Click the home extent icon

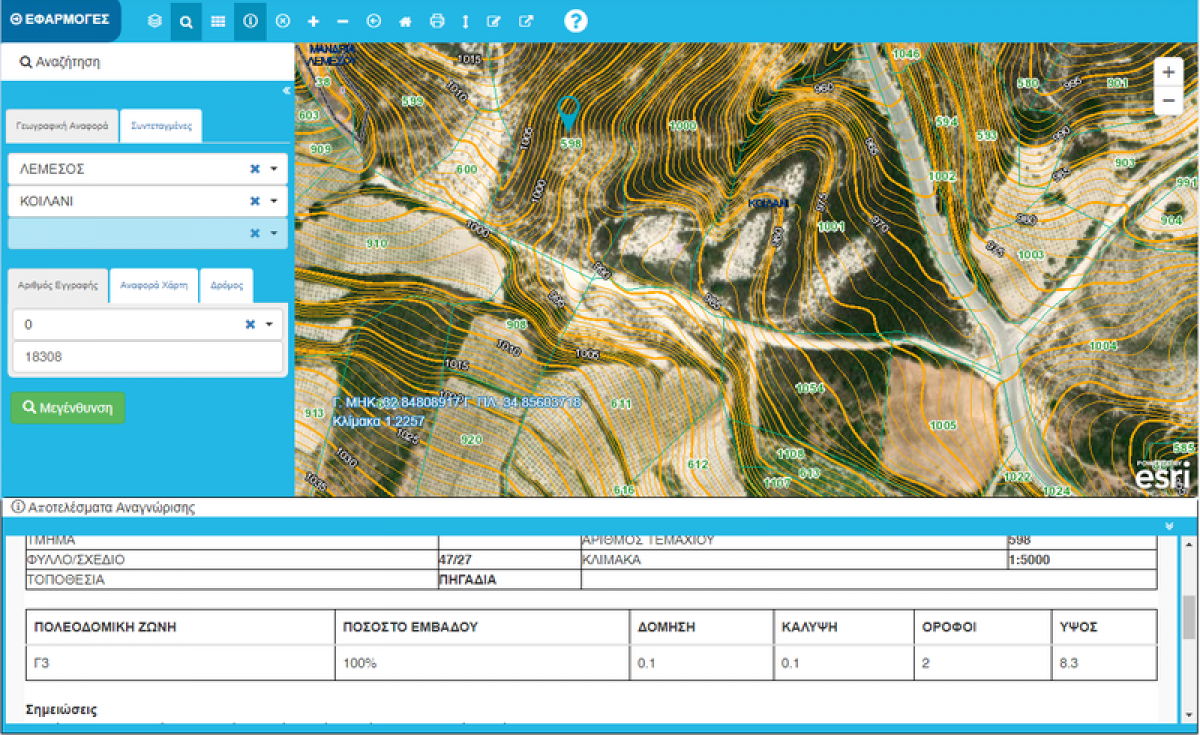click(405, 21)
